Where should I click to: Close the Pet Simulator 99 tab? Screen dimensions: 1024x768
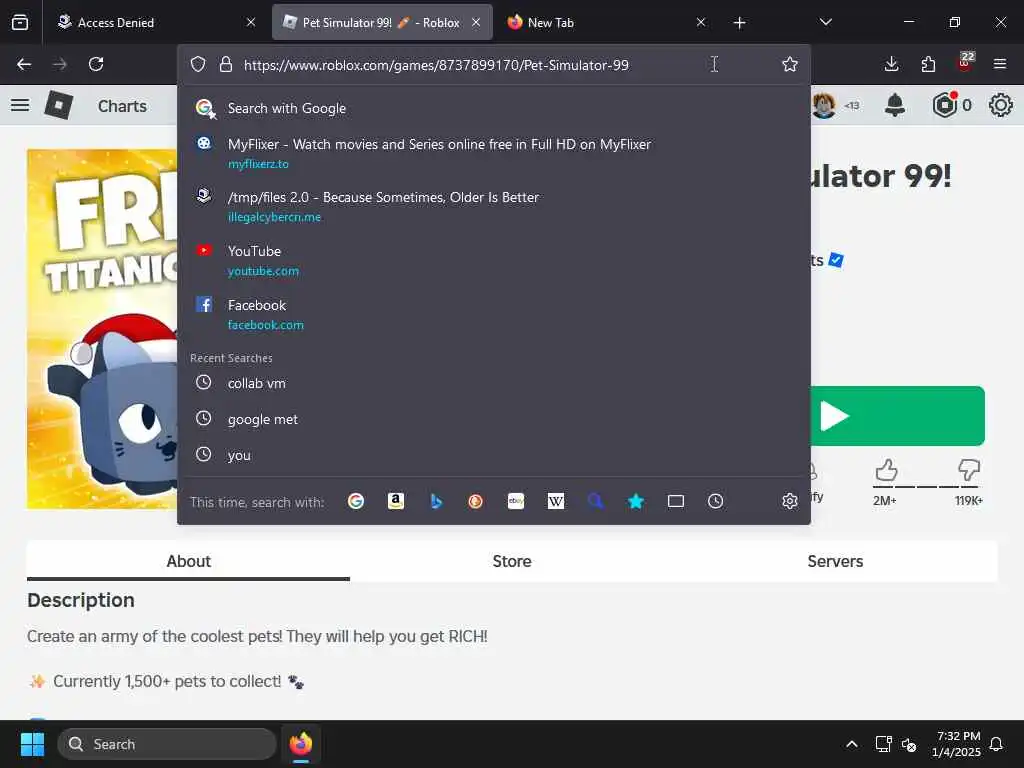(x=476, y=23)
